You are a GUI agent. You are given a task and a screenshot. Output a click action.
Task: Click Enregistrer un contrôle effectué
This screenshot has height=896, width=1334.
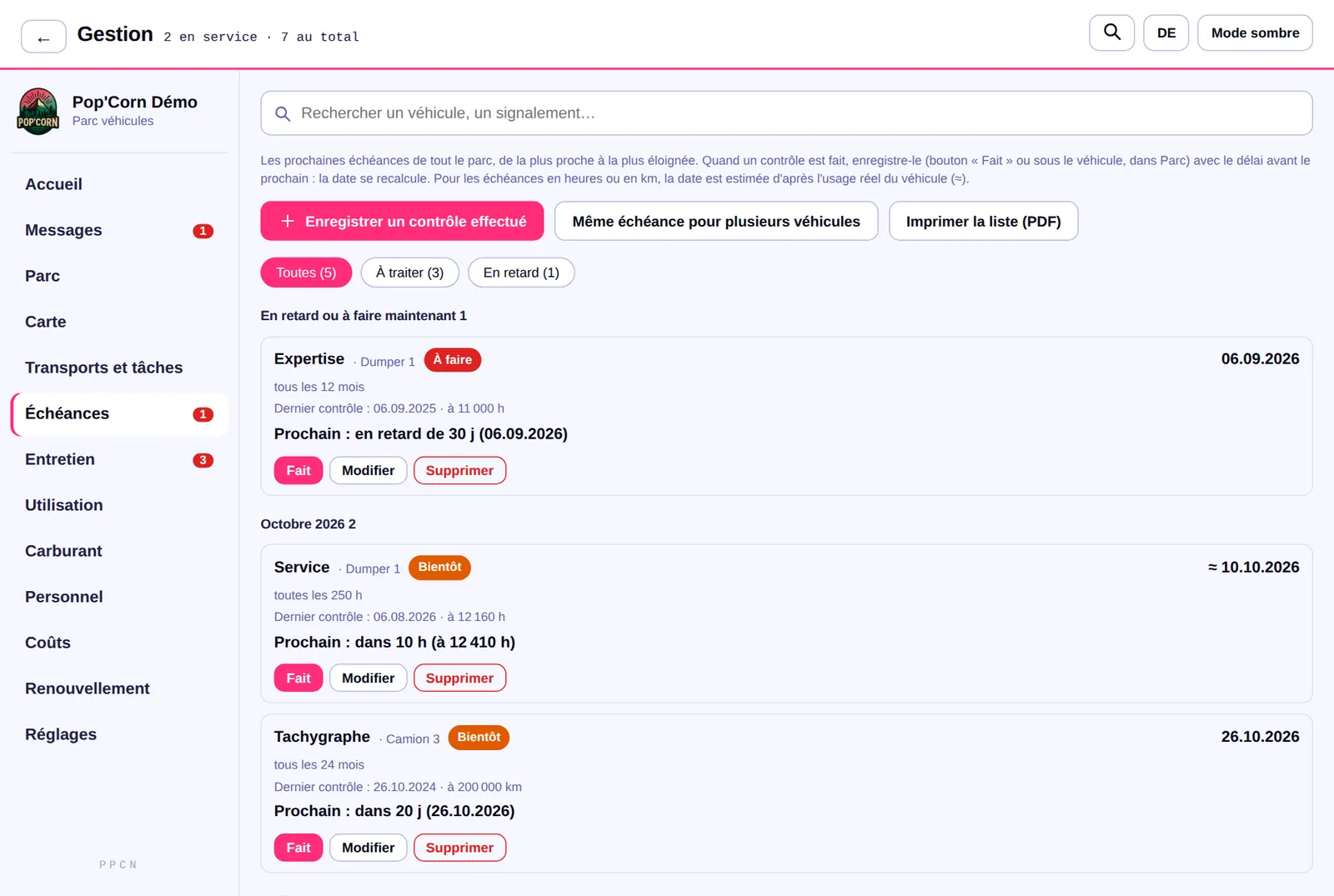pos(402,221)
